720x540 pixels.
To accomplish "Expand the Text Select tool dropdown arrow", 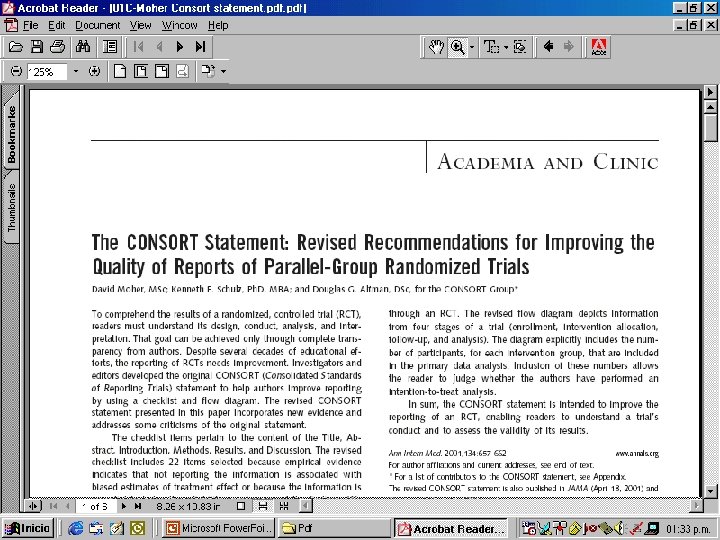I will click(506, 47).
